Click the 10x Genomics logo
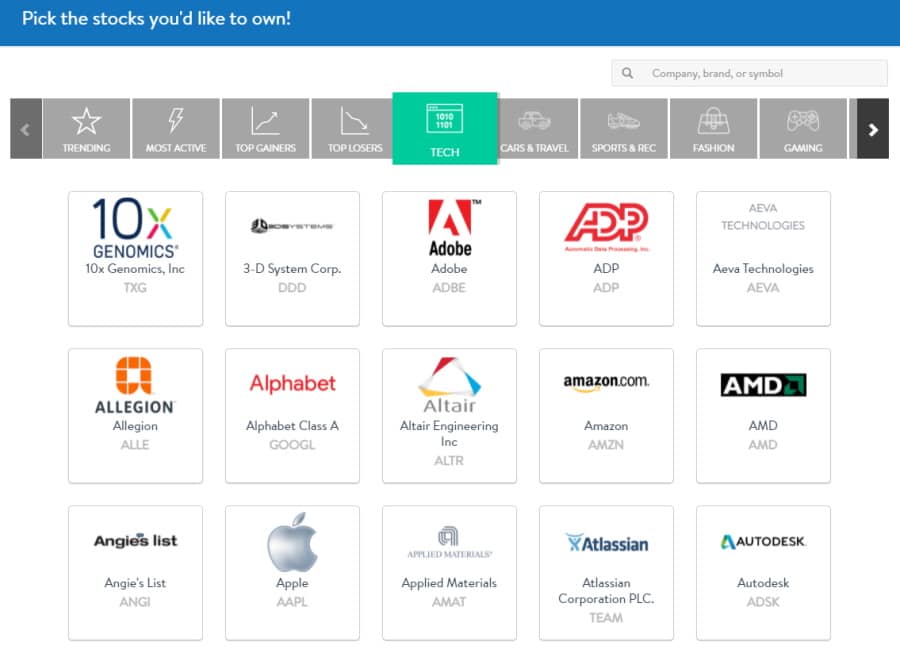 tap(135, 228)
